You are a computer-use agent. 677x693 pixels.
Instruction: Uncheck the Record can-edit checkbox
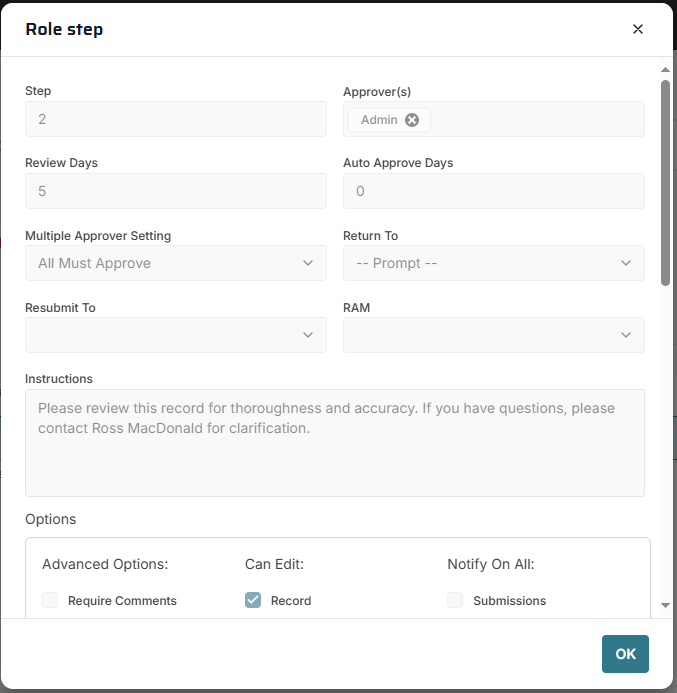click(x=253, y=600)
